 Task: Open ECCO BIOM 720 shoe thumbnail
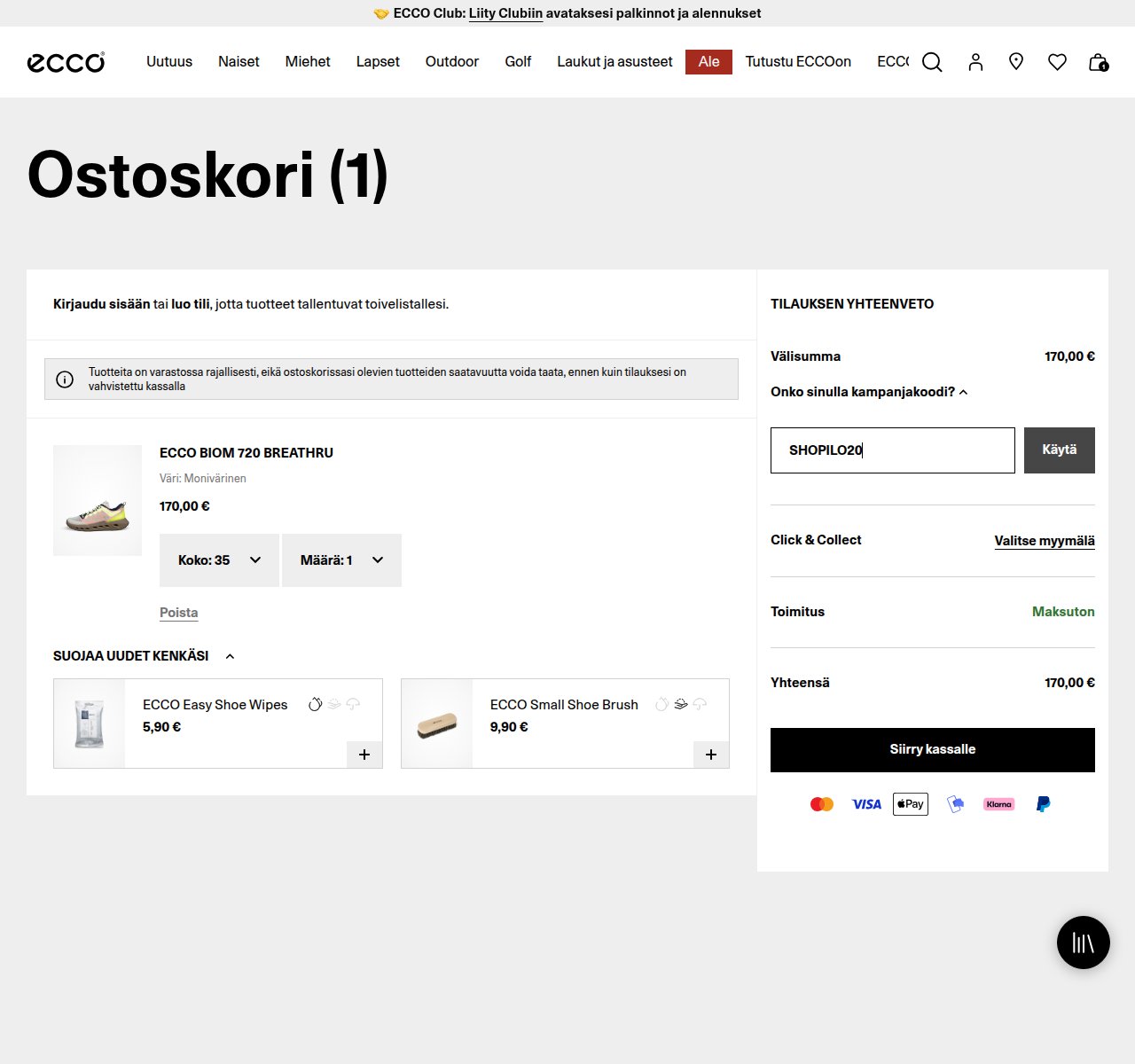pos(98,501)
